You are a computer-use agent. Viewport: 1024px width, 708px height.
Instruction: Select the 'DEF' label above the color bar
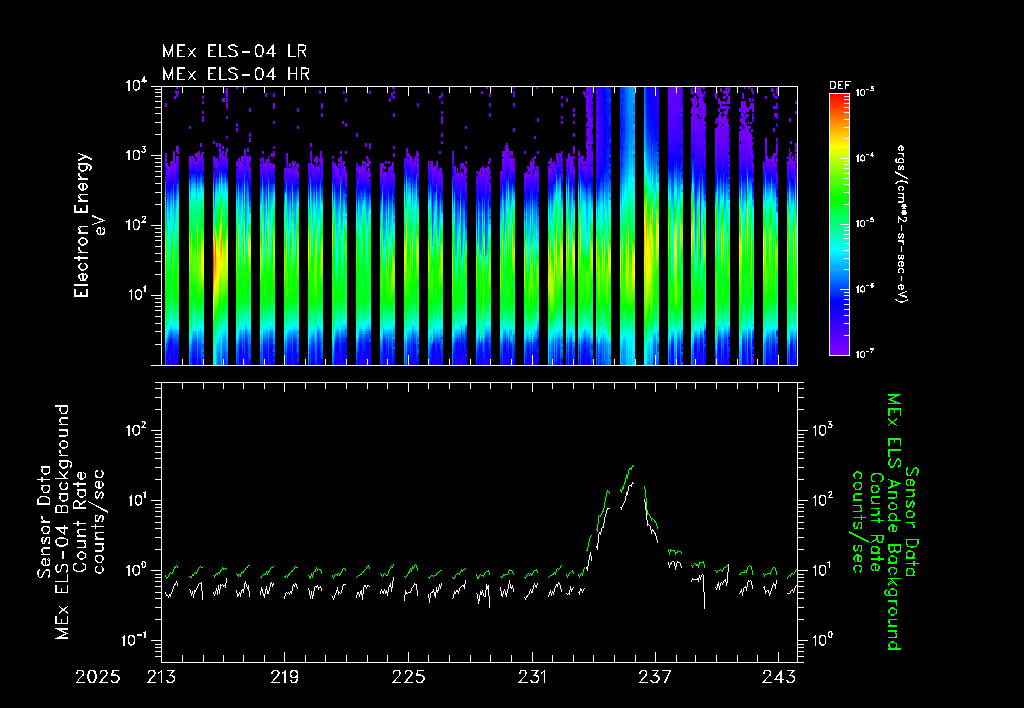click(839, 86)
